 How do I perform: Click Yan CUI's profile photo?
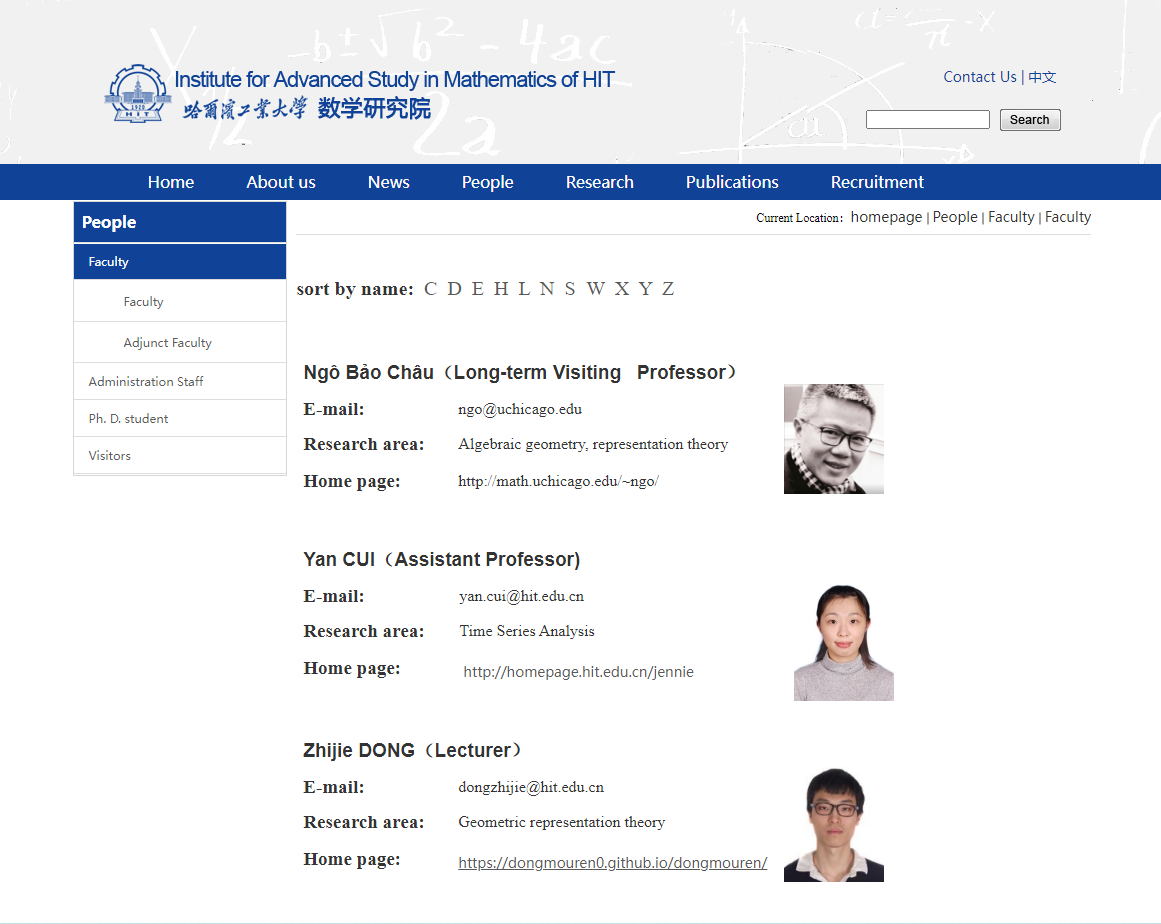(843, 642)
